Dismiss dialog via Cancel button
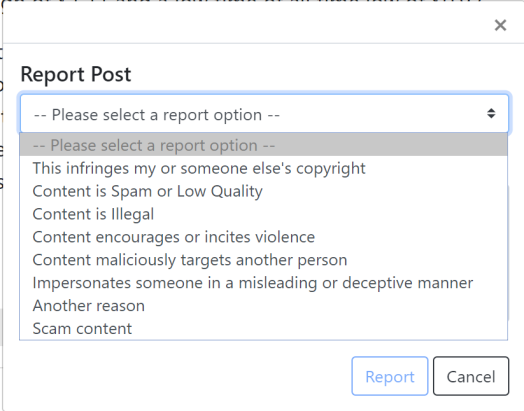 tap(471, 376)
